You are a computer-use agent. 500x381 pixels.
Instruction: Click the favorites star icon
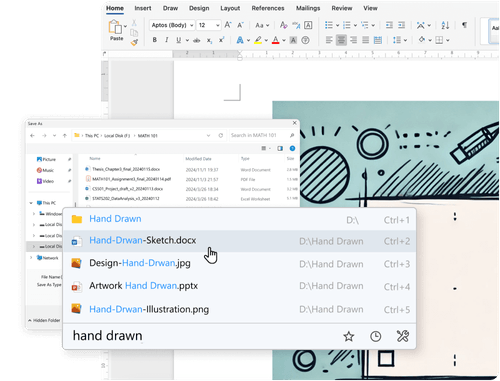pyautogui.click(x=349, y=336)
